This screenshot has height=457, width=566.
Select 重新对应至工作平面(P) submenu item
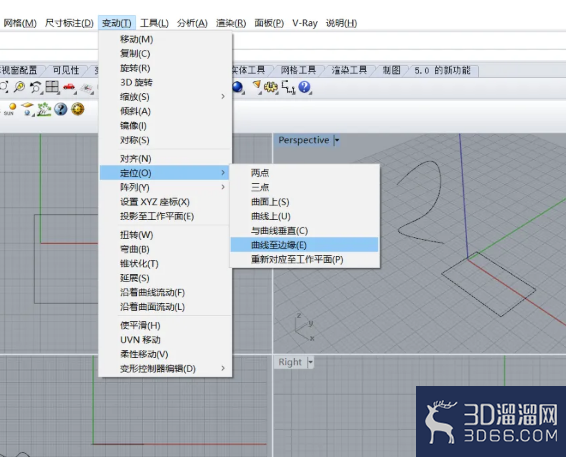click(x=305, y=259)
